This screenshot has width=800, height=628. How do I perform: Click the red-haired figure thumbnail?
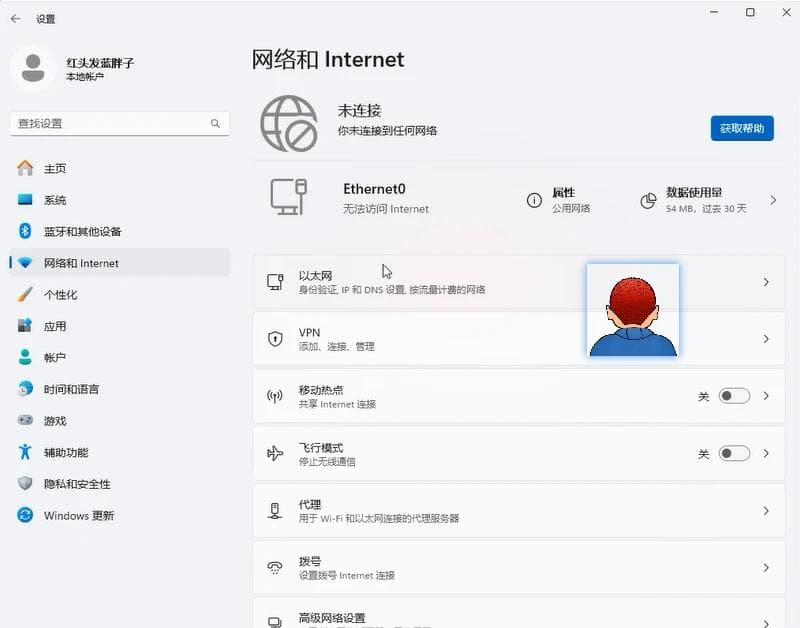click(633, 310)
